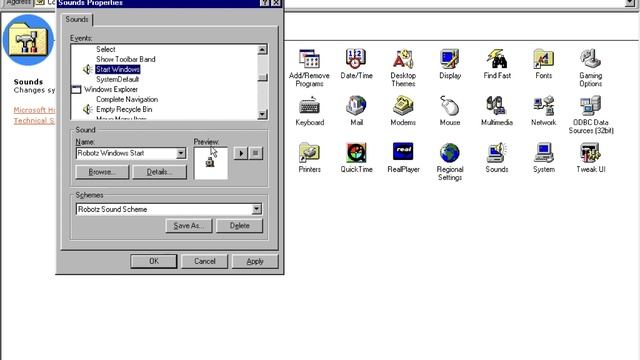Expand the Schemes dropdown list
Screen dimensions: 640x360
click(256, 209)
